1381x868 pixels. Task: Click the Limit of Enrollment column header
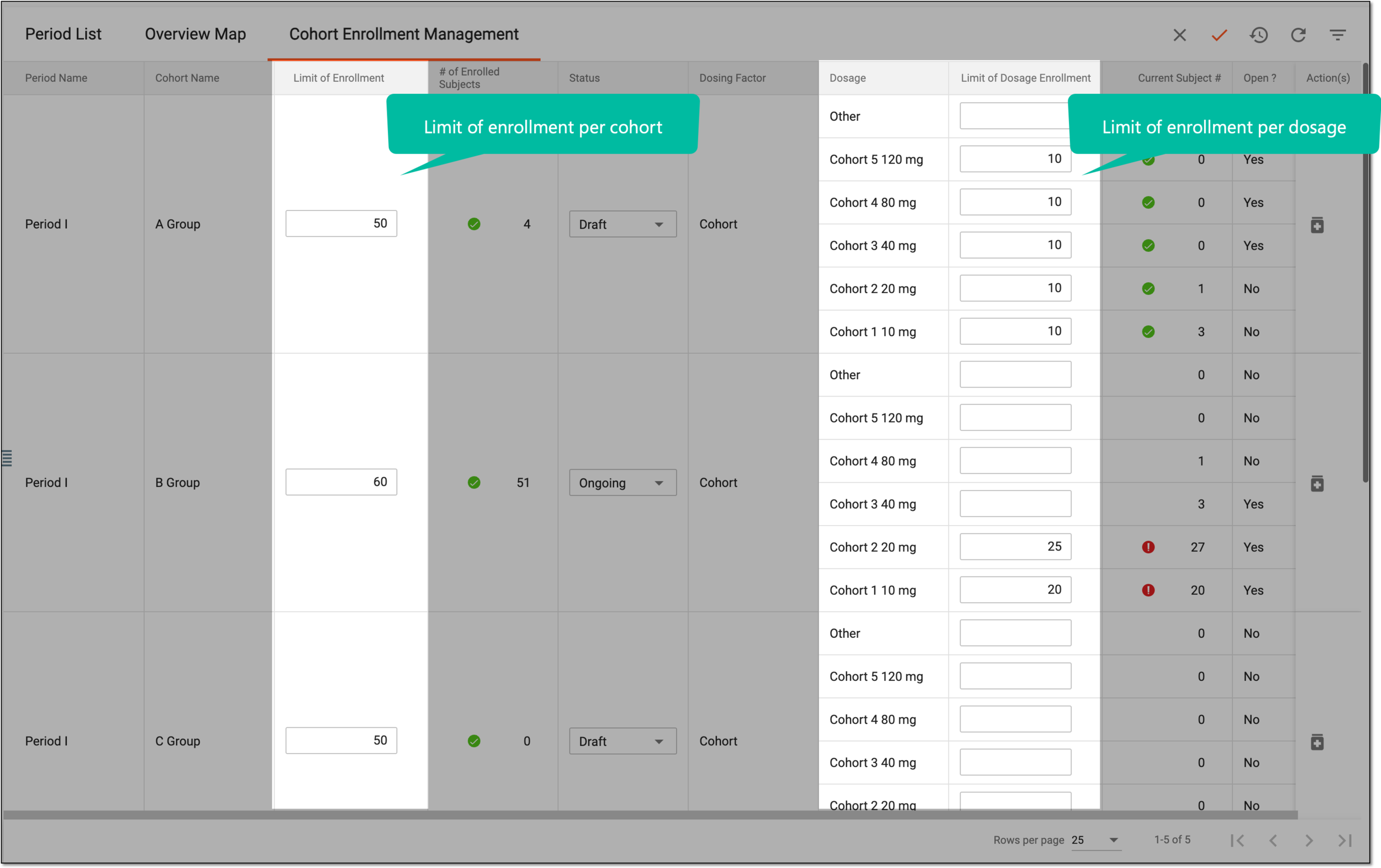(339, 78)
